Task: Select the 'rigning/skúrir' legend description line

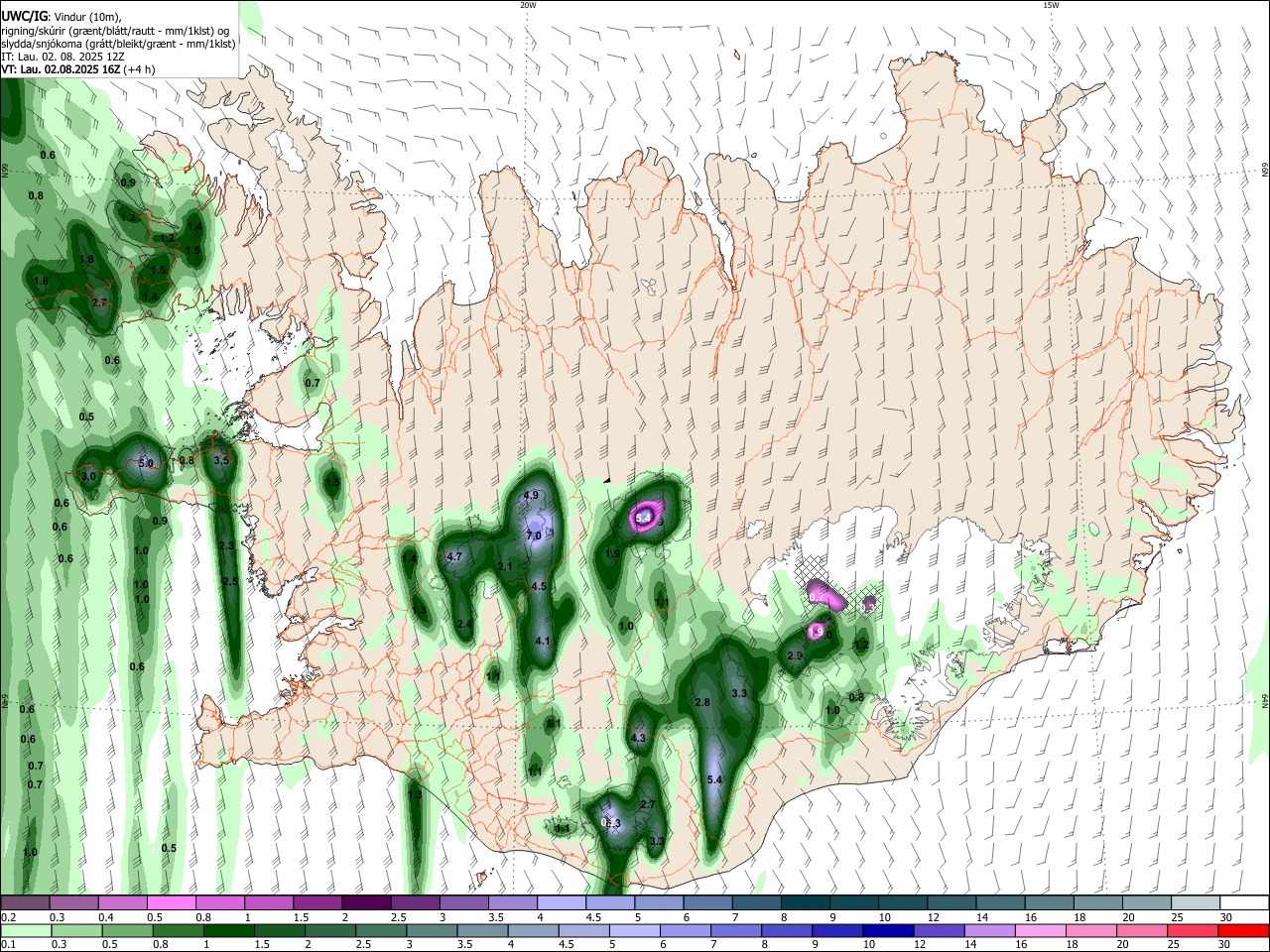Action: 116,31
